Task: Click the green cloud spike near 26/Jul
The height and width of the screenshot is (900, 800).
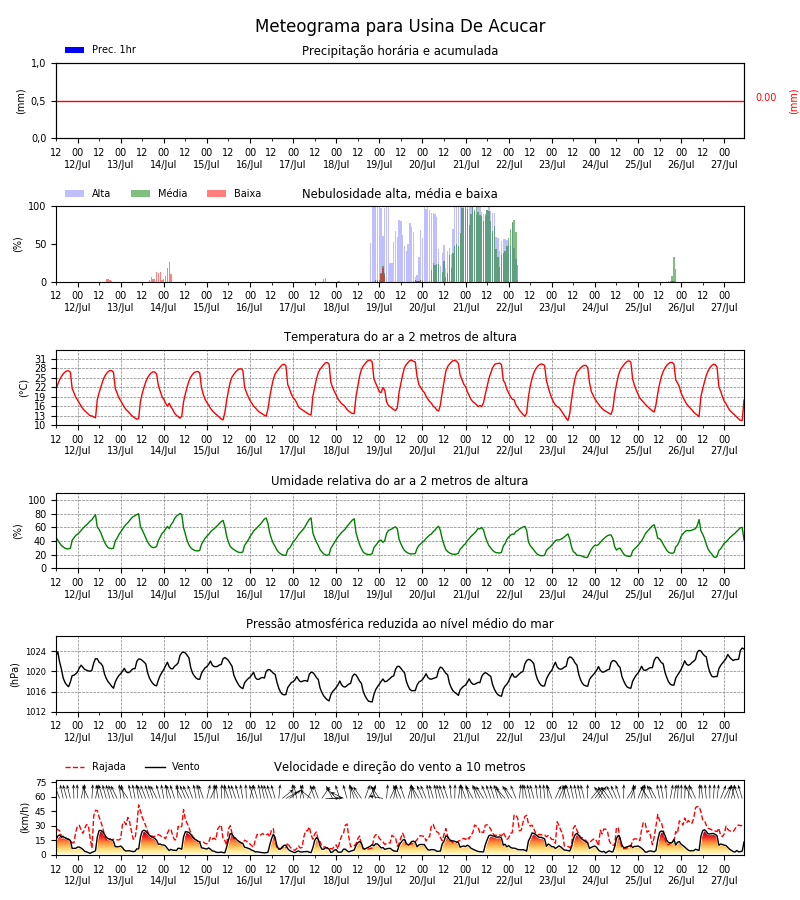Action: click(x=674, y=270)
